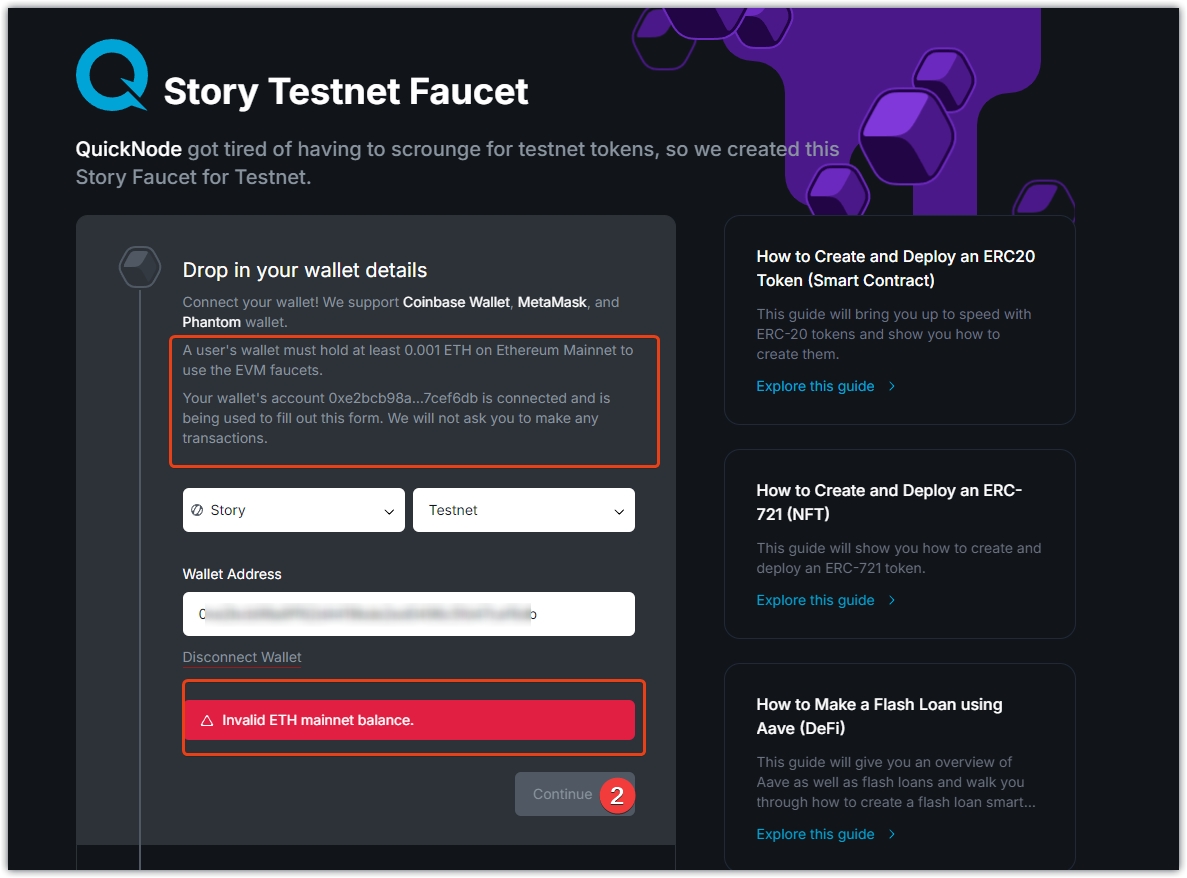Click the Disconnect Wallet link

point(242,657)
